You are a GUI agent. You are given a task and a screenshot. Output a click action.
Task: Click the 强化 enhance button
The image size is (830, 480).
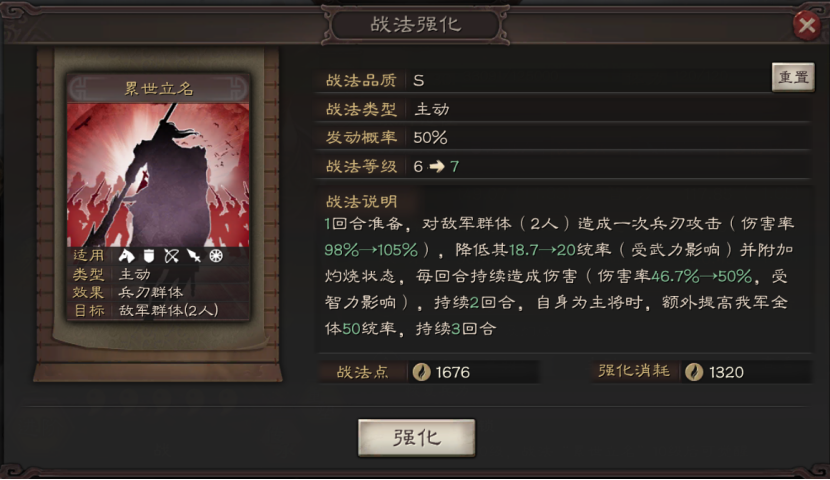pyautogui.click(x=417, y=438)
